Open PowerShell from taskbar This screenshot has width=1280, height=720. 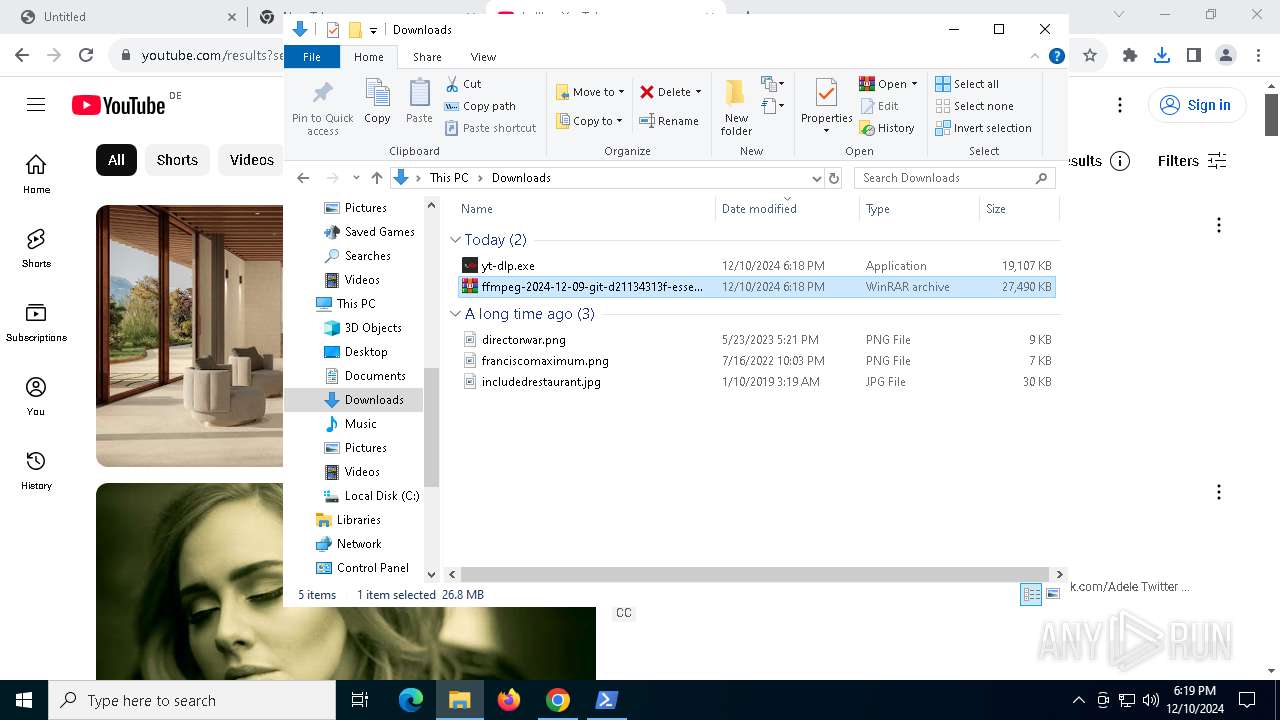pyautogui.click(x=606, y=700)
